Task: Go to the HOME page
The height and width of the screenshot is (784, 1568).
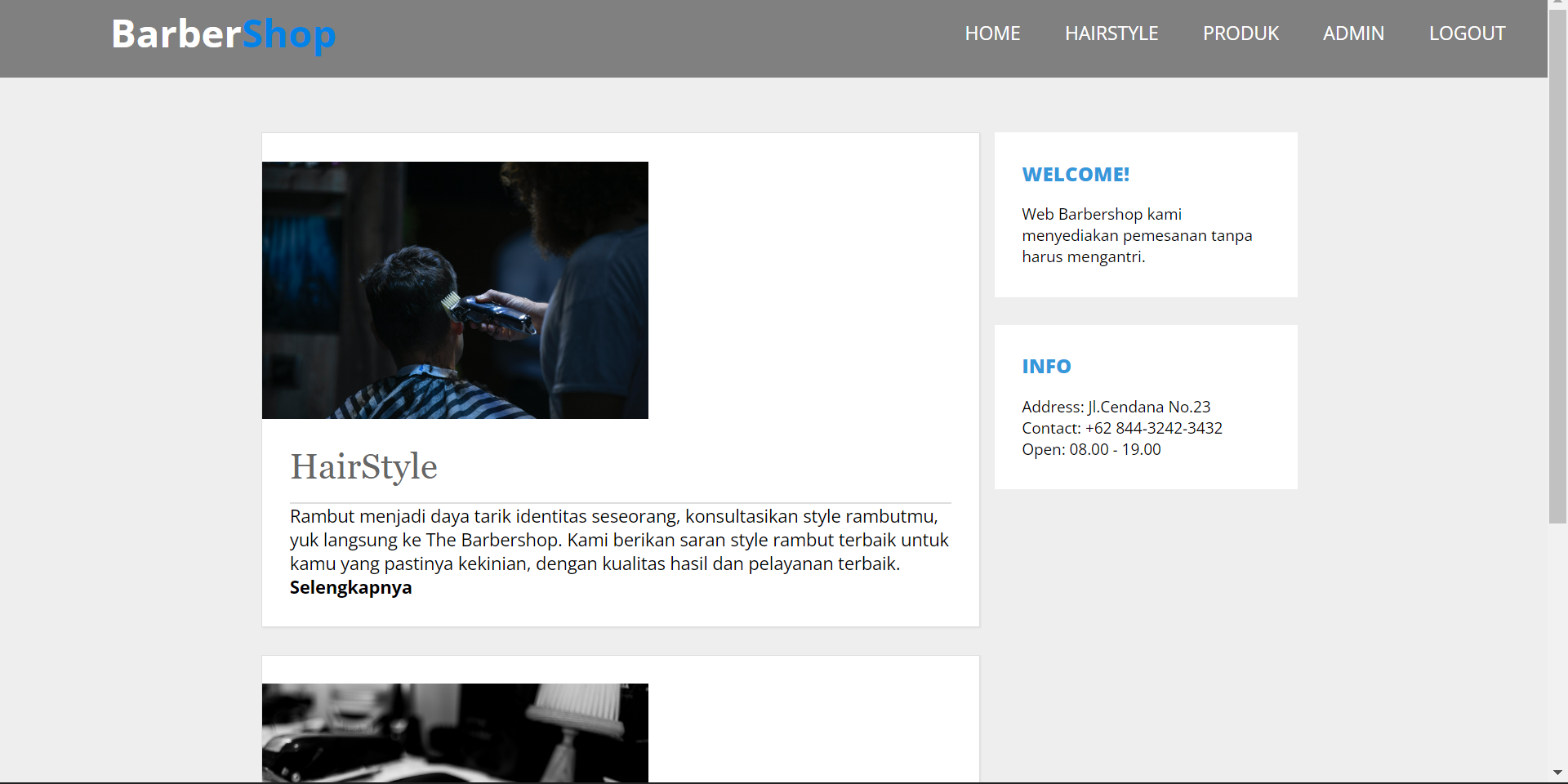Action: 992,33
